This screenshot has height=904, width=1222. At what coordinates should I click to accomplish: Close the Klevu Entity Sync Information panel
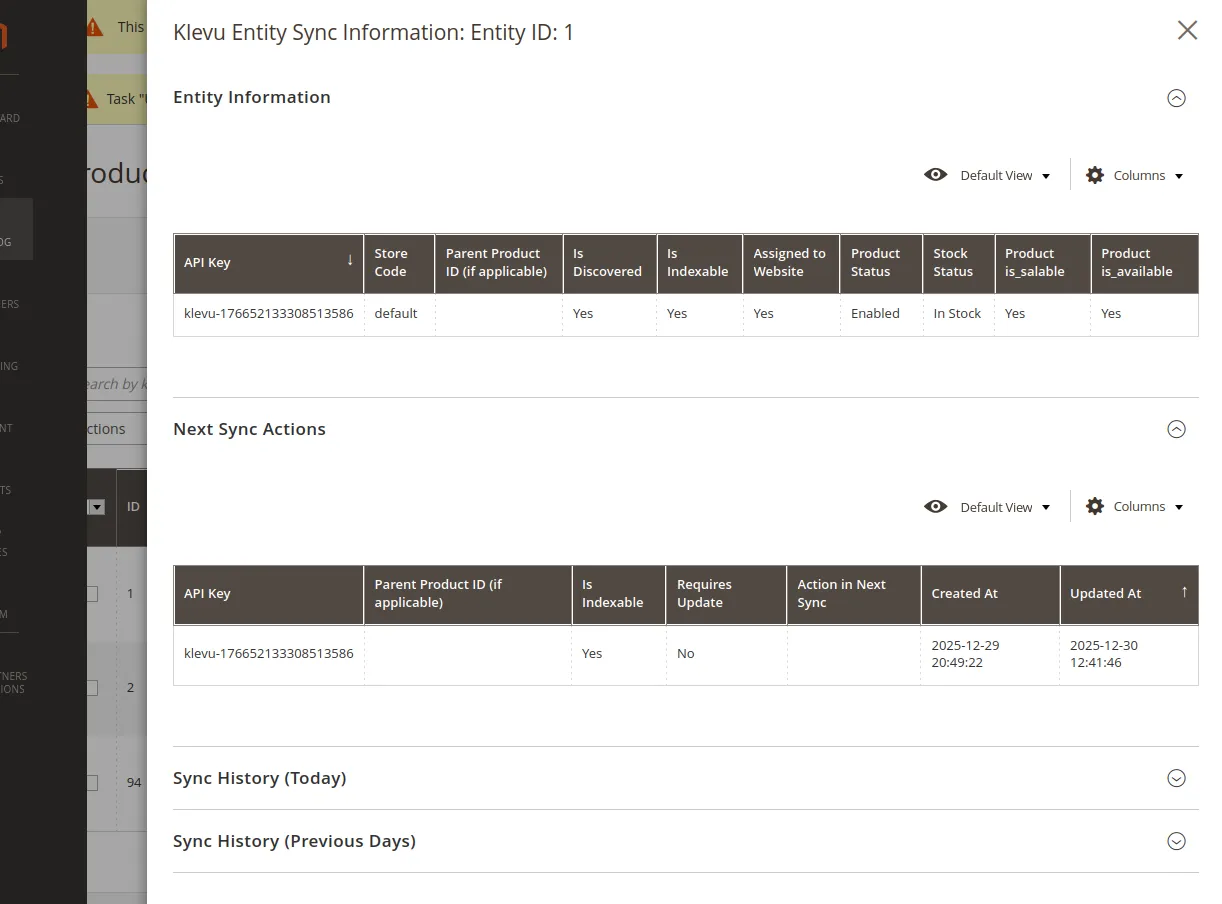click(x=1187, y=30)
